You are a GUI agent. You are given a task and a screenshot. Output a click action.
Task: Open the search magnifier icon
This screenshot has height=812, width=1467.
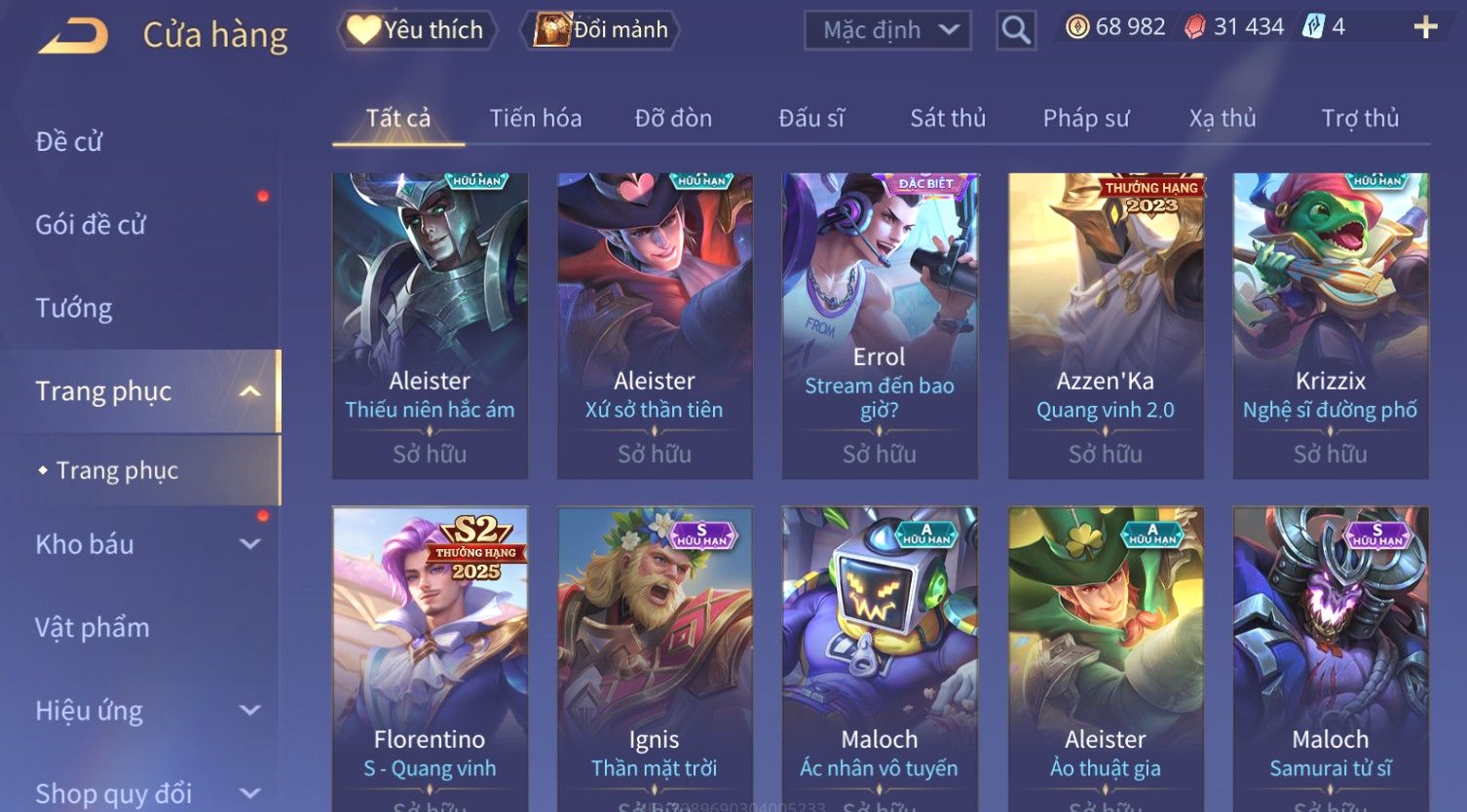coord(1016,30)
